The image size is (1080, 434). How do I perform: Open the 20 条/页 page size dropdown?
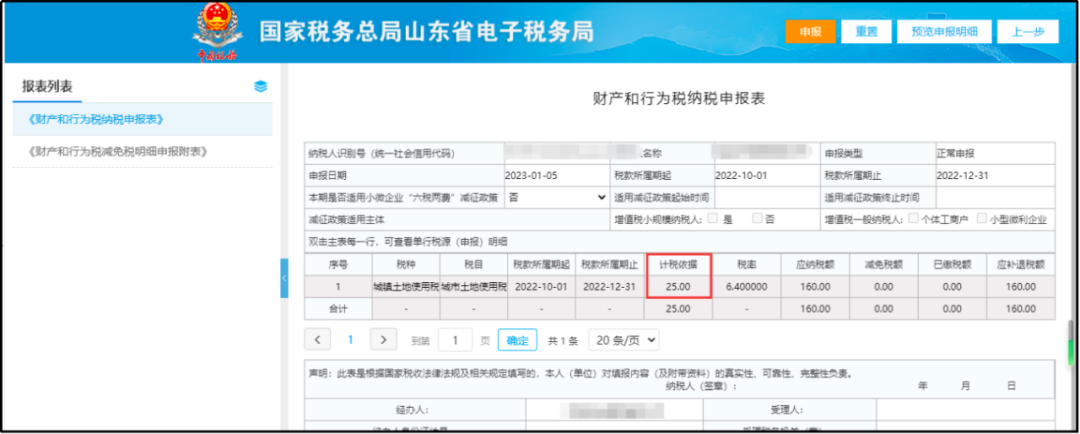[624, 340]
